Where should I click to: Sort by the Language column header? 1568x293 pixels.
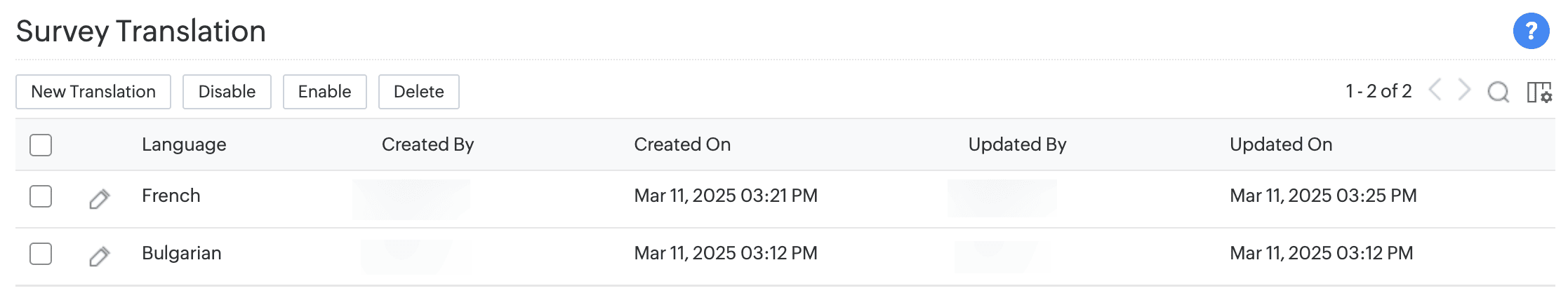coord(184,144)
